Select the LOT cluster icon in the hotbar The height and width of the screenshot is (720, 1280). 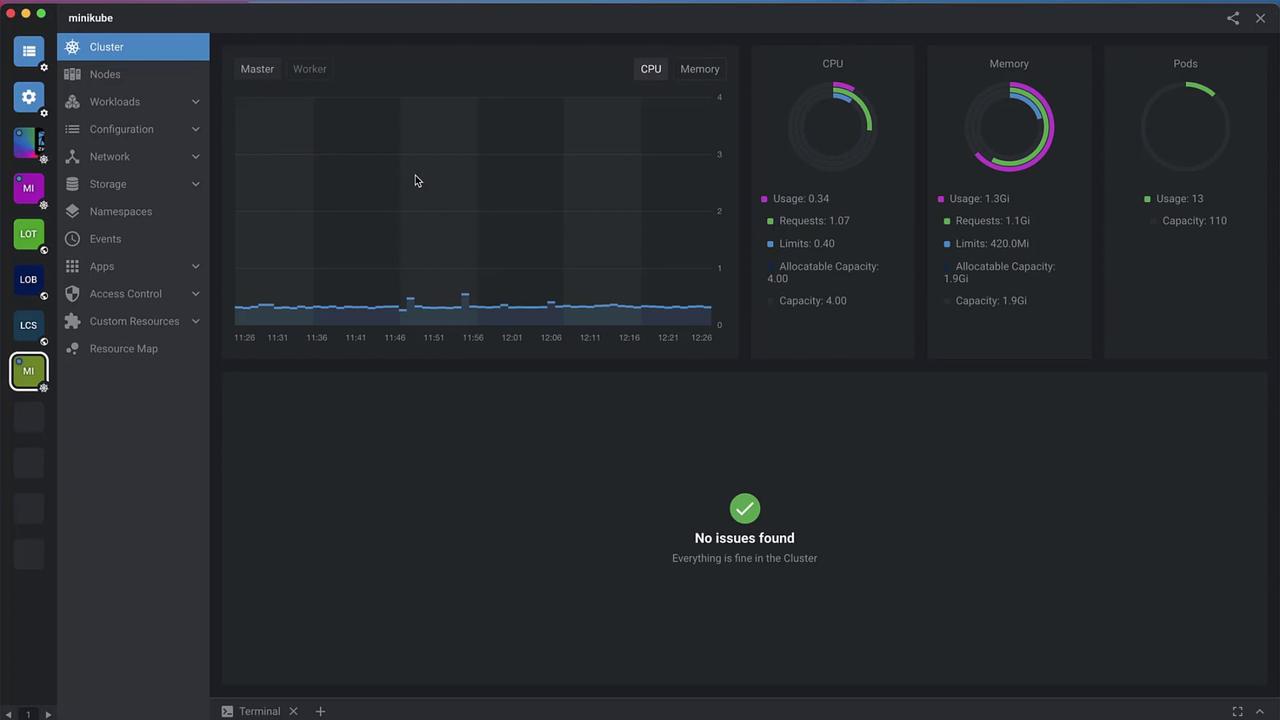[x=28, y=234]
